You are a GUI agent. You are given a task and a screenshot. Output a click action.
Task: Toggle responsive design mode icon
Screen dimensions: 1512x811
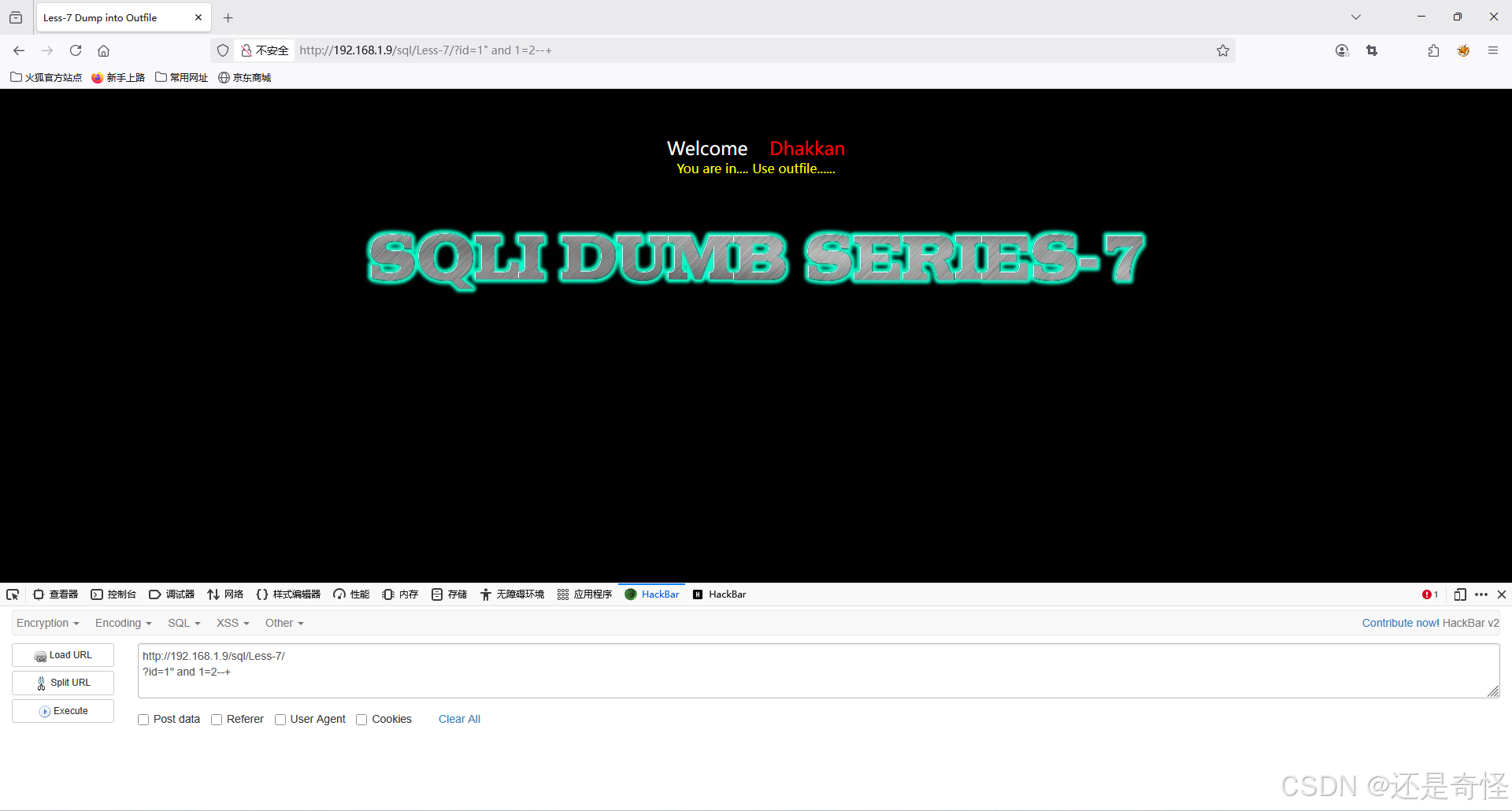(x=1460, y=594)
